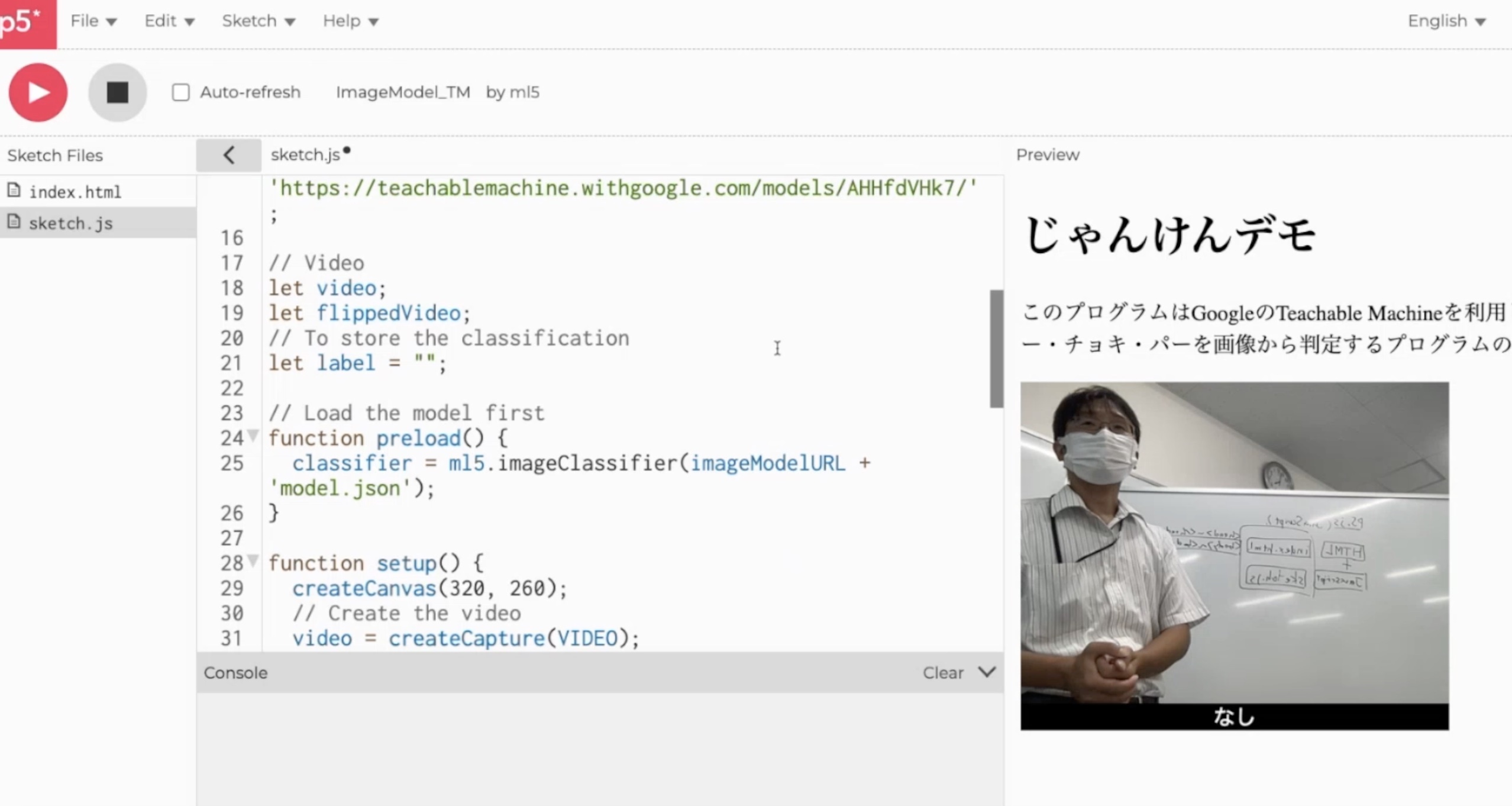1512x806 pixels.
Task: Click 'function preload() {' text on line 24
Action: (388, 439)
